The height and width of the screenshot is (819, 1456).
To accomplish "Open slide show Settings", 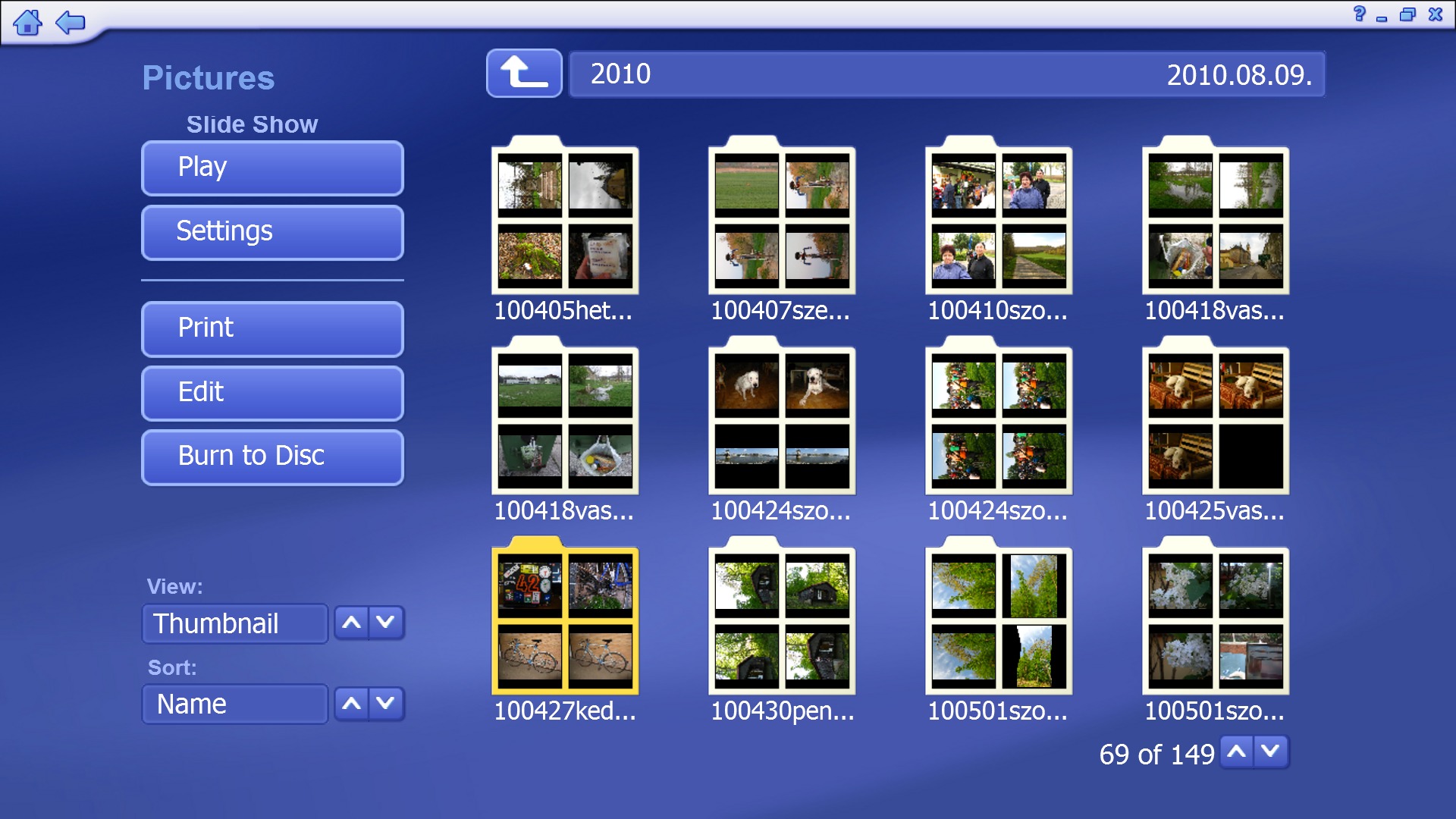I will point(272,232).
